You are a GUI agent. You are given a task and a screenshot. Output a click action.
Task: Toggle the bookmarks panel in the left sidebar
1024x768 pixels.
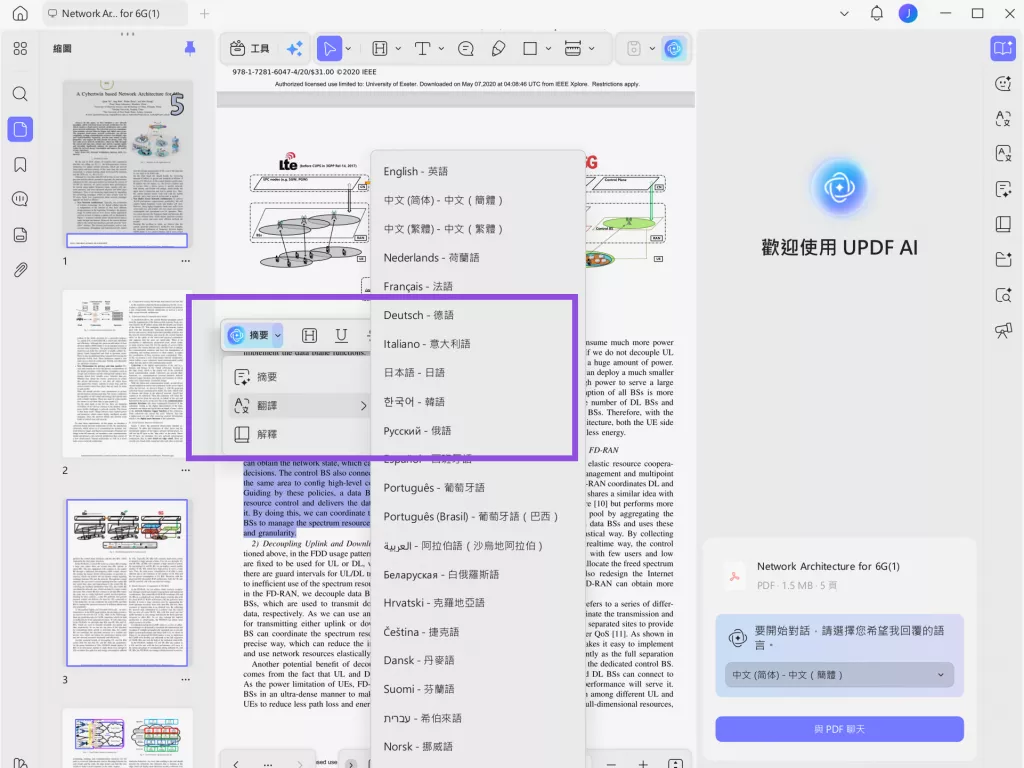[22, 164]
